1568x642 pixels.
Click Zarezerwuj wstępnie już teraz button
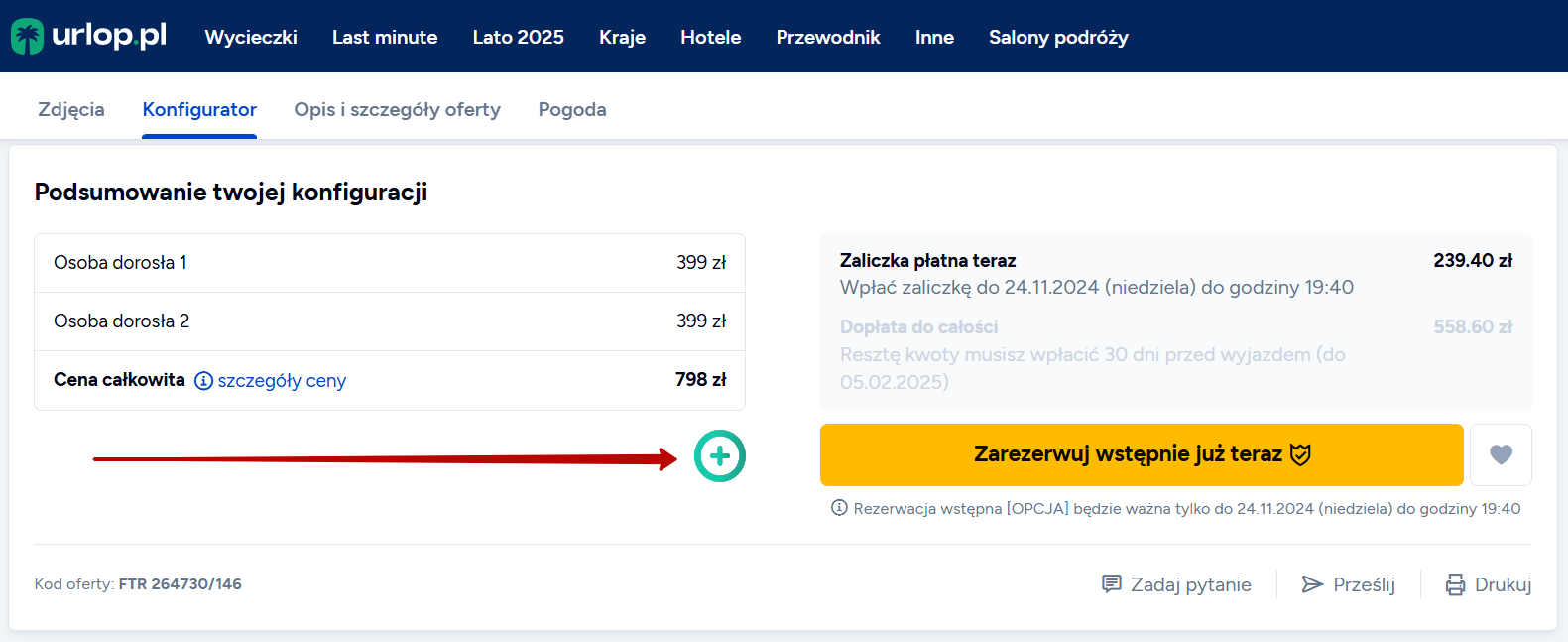click(x=1142, y=454)
